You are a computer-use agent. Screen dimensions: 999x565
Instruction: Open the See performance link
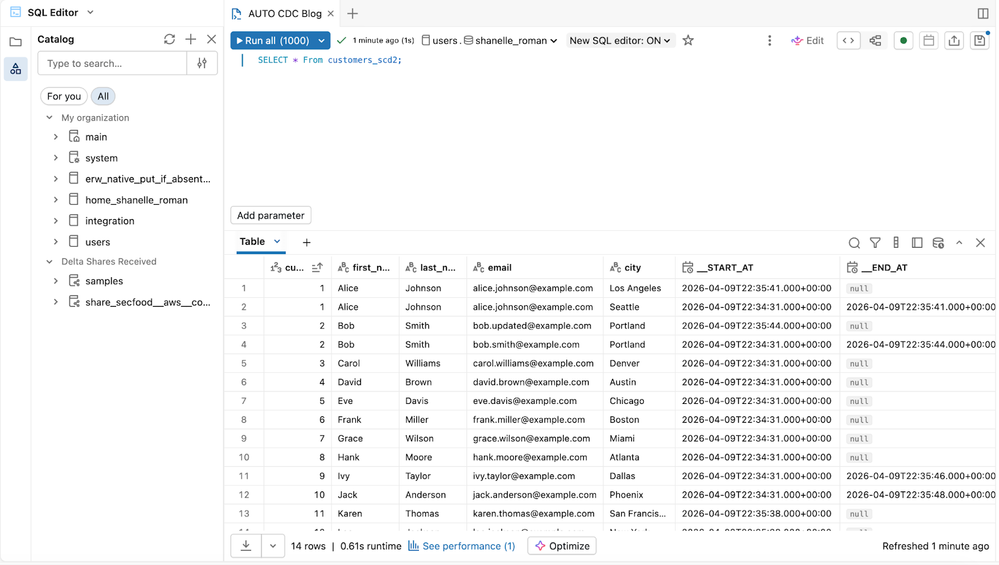click(x=468, y=546)
